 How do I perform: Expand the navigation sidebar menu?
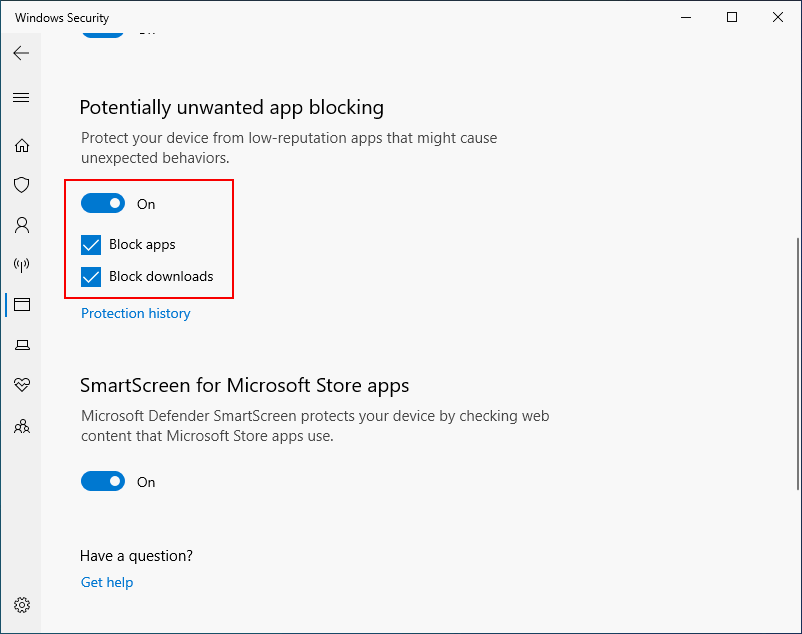point(20,97)
